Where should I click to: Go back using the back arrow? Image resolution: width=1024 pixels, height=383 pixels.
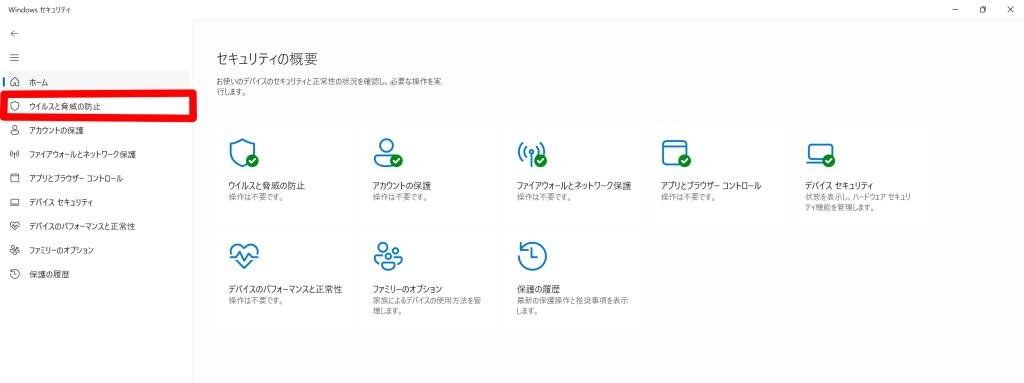pyautogui.click(x=14, y=33)
